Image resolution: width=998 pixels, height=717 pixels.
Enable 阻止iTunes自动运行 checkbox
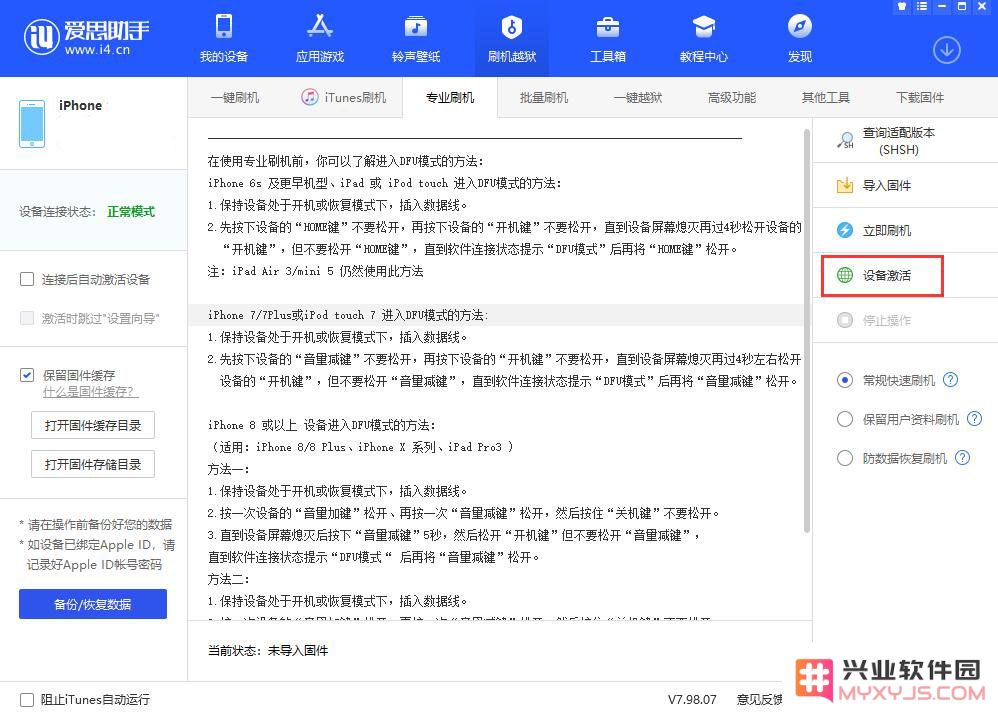click(x=27, y=700)
